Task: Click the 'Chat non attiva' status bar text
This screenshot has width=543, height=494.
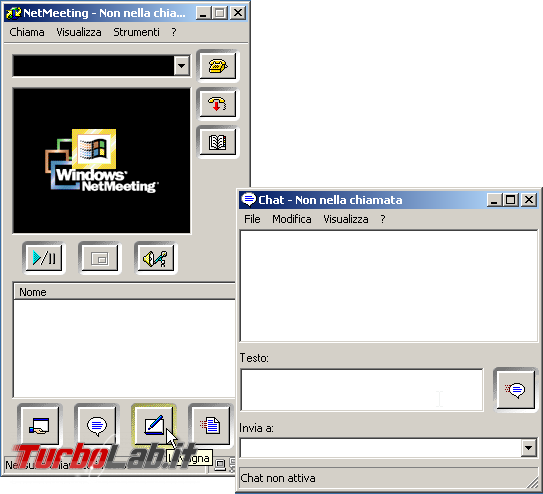Action: tap(278, 478)
